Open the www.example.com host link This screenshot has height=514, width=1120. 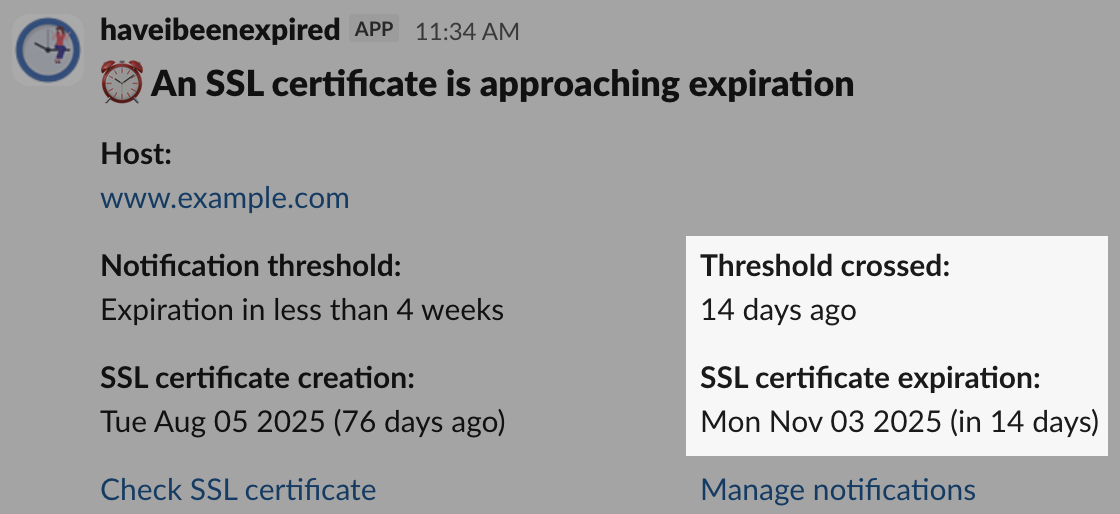coord(225,198)
